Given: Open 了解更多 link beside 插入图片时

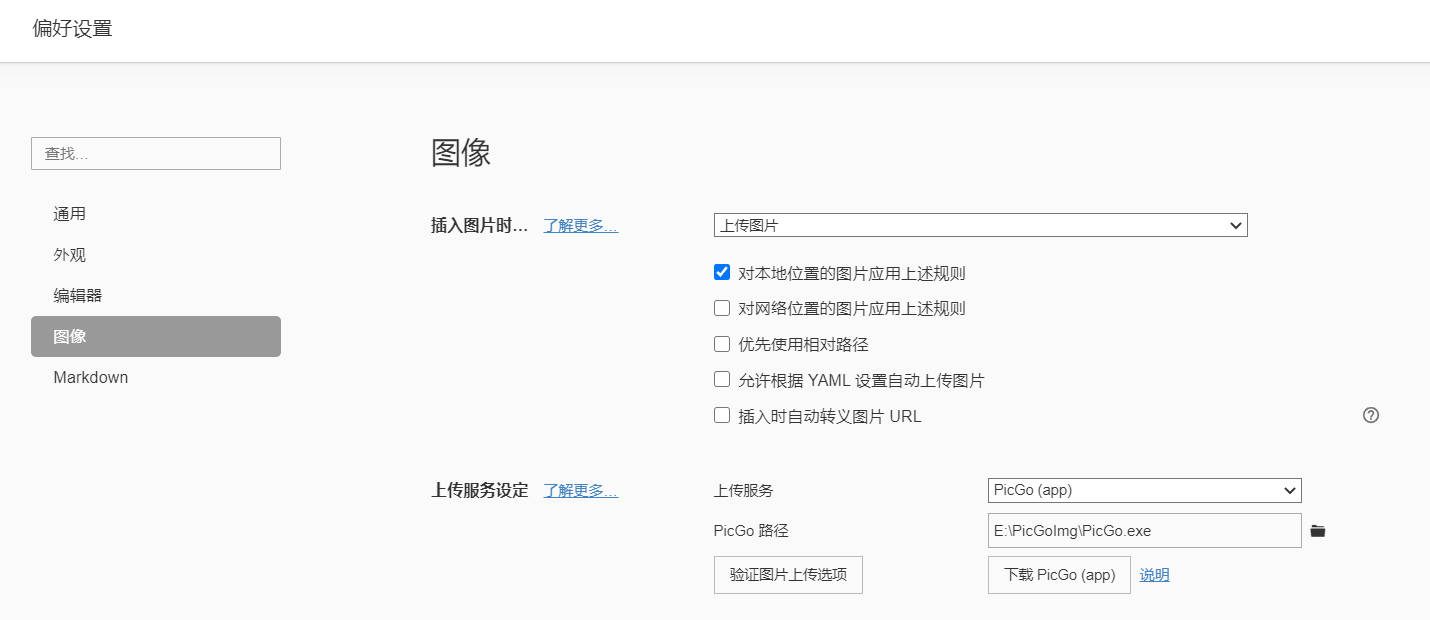Looking at the screenshot, I should (x=580, y=226).
